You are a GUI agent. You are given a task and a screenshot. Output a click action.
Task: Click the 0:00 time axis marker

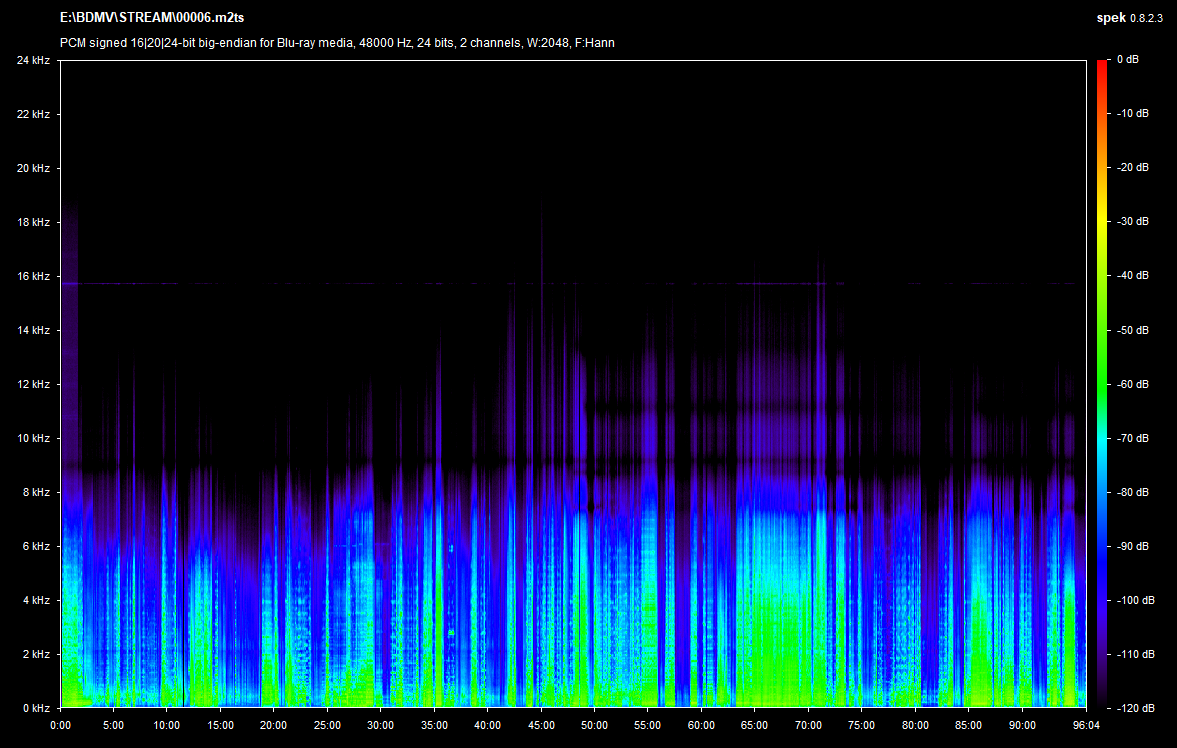(x=60, y=725)
